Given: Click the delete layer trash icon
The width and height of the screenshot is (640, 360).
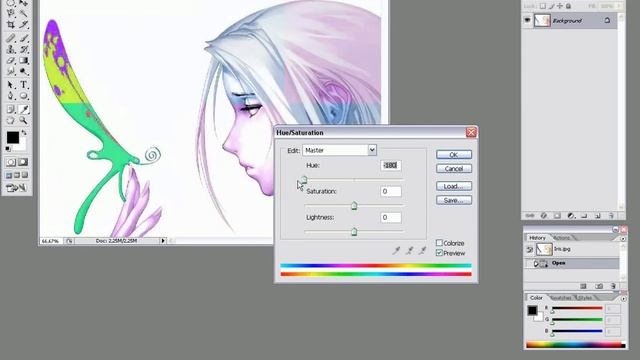Looking at the screenshot, I should point(611,216).
